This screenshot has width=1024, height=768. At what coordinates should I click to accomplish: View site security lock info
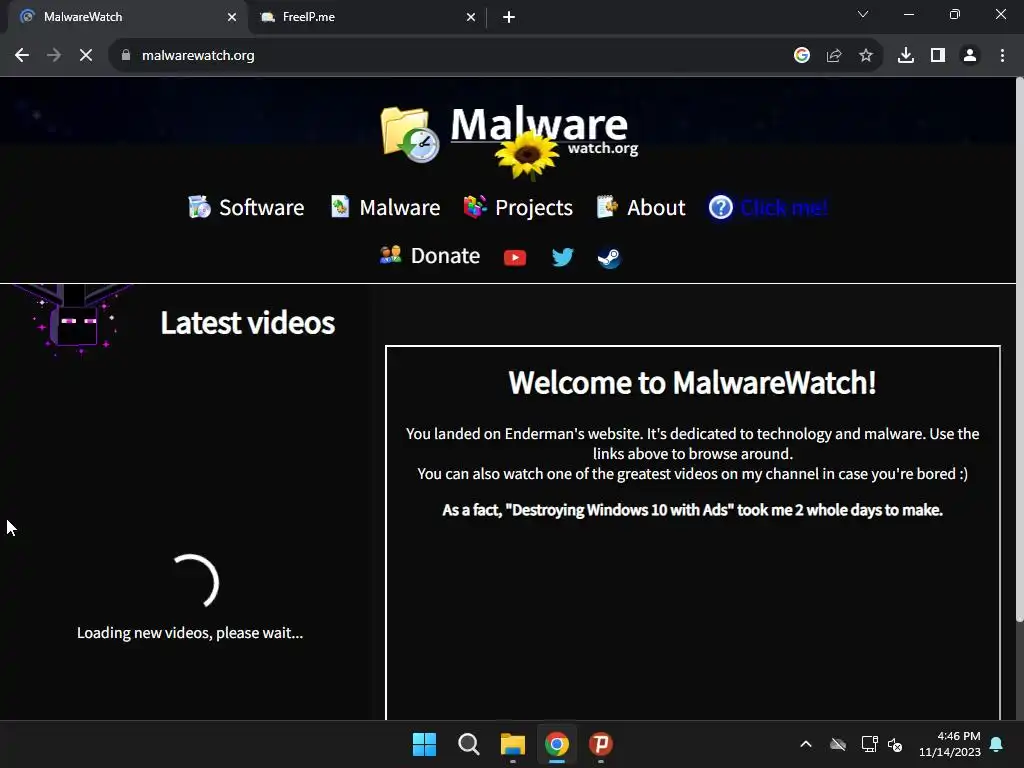(126, 56)
